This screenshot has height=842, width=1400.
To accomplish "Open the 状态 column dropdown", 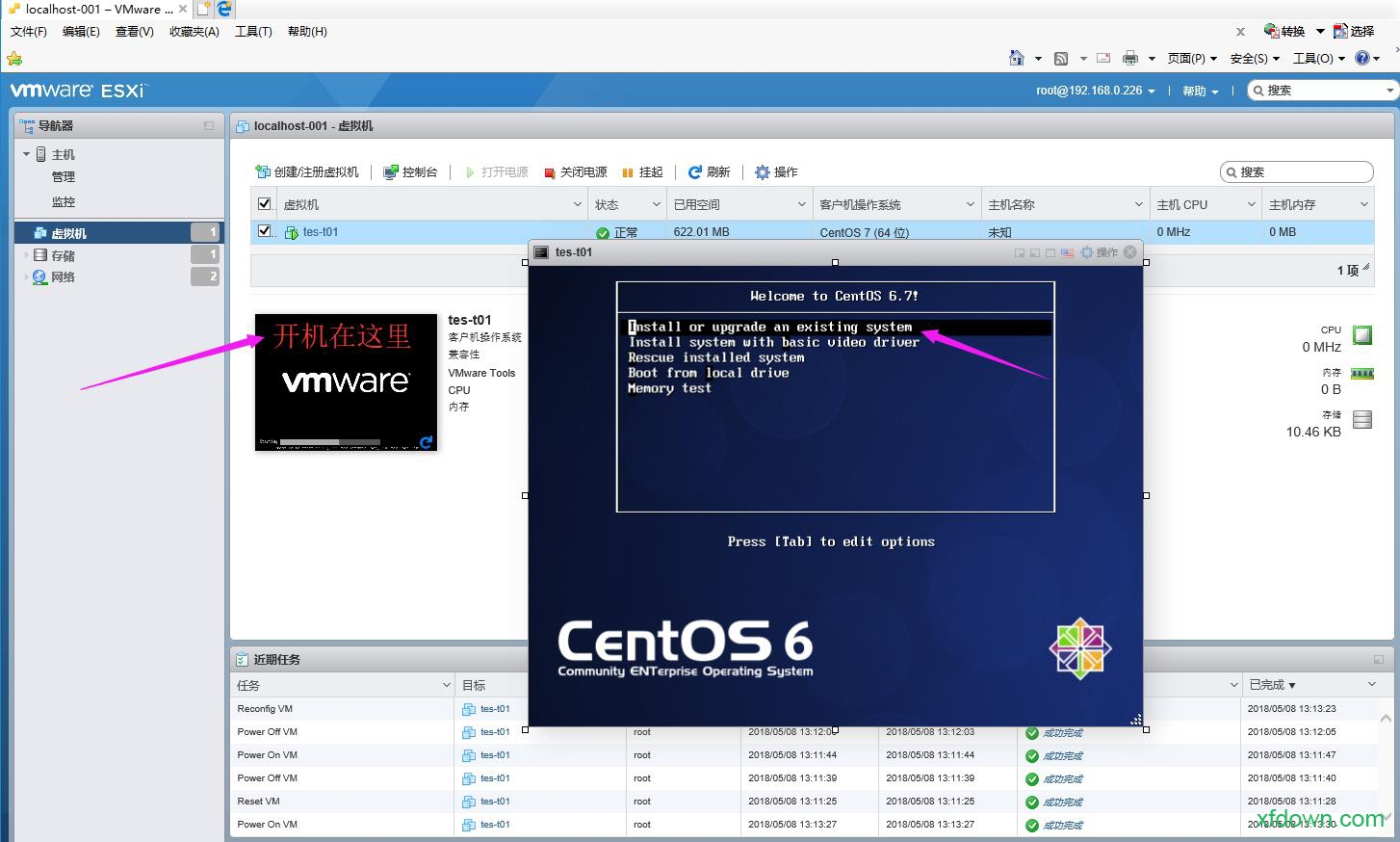I will pyautogui.click(x=655, y=203).
